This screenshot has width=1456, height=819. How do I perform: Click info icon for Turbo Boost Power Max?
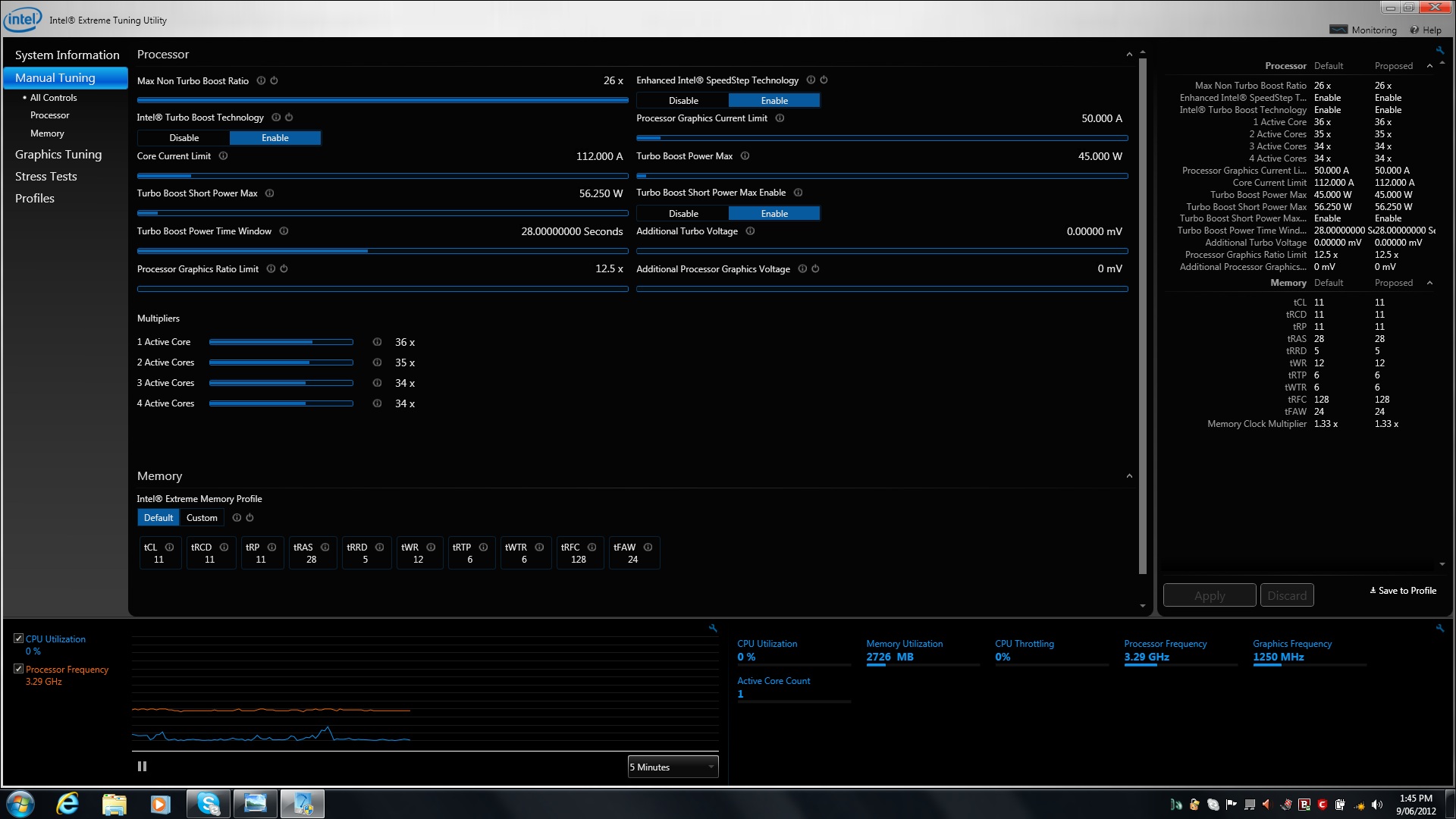click(745, 156)
